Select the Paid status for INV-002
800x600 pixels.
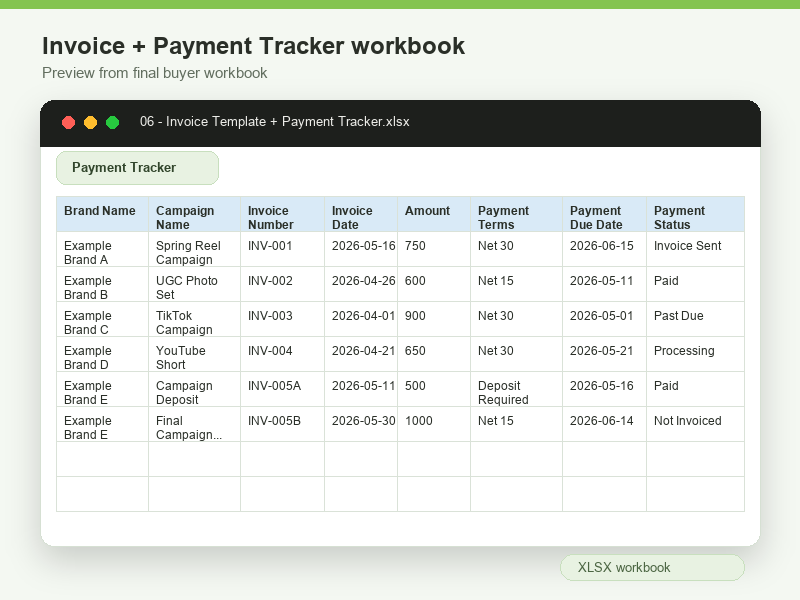(x=695, y=284)
